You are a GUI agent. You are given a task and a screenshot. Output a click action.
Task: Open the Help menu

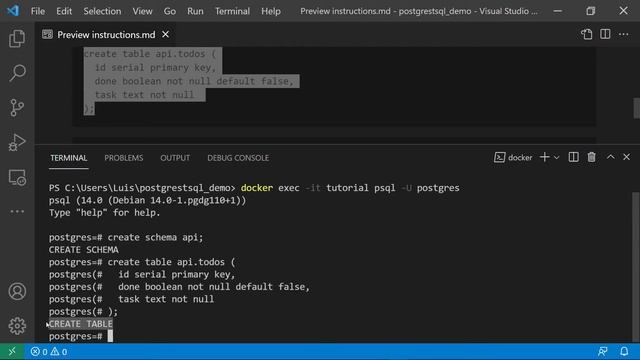(271, 11)
